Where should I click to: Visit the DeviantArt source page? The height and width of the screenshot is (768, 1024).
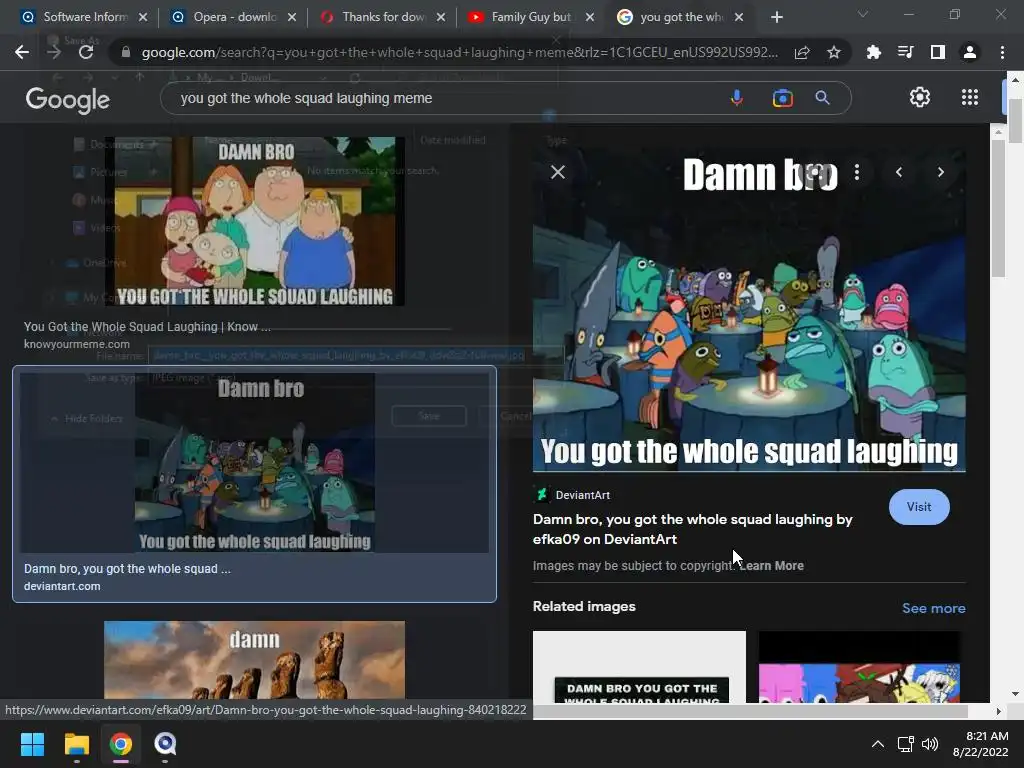click(919, 507)
